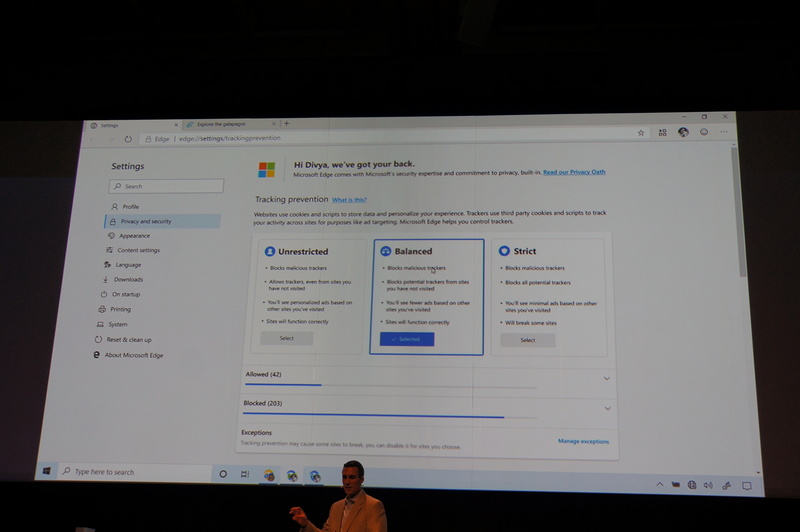Open the profile avatar in Edge toolbar

point(683,132)
